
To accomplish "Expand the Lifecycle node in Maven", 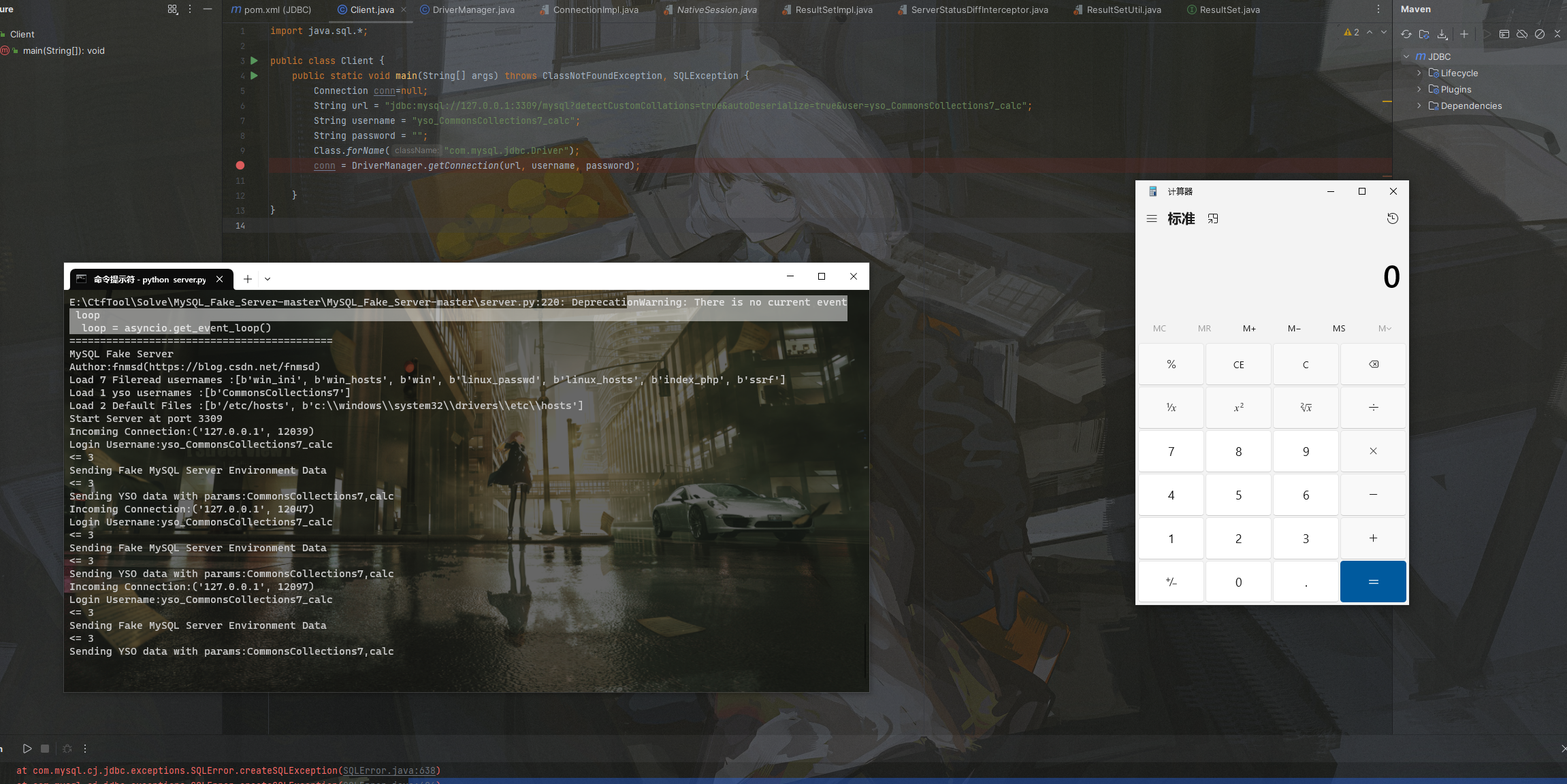I will click(1419, 73).
